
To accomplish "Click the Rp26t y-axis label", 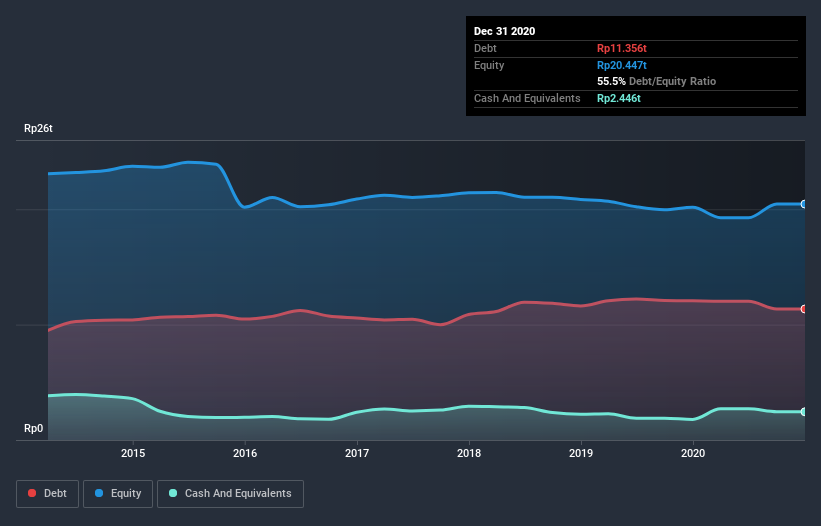I will [x=38, y=128].
